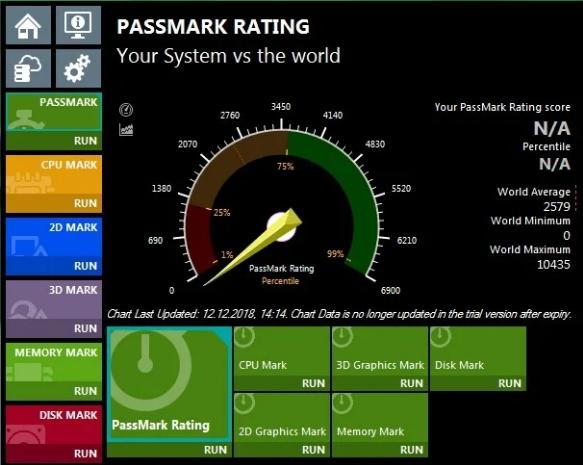The height and width of the screenshot is (465, 583).
Task: Click the 6900 gauge scale label
Action: click(390, 291)
